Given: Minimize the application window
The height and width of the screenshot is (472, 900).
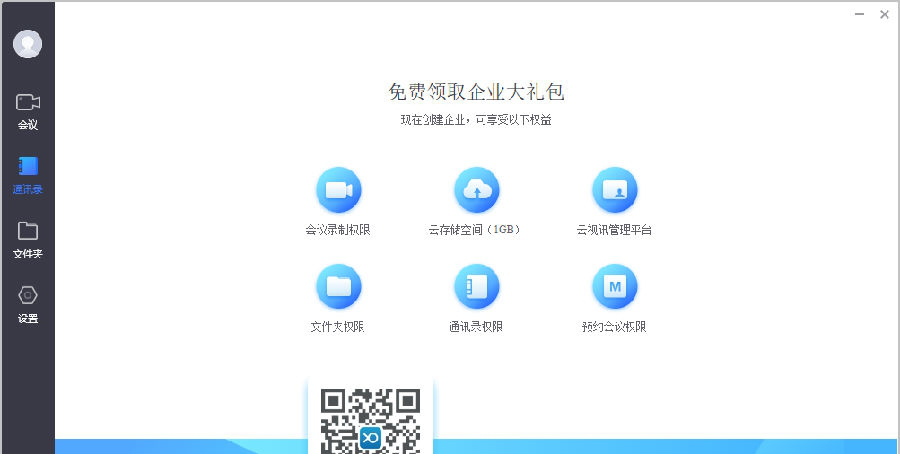Looking at the screenshot, I should point(859,14).
